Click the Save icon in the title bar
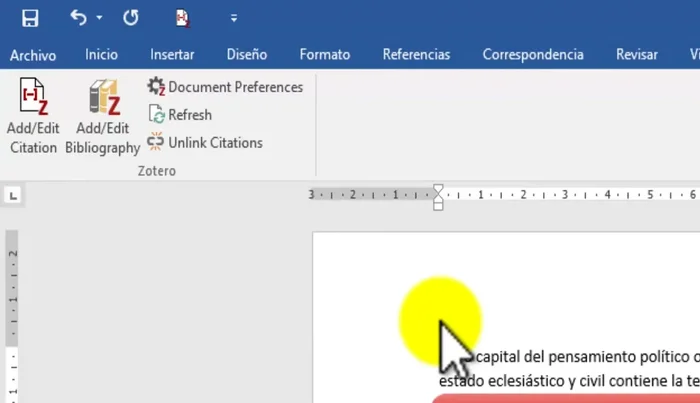This screenshot has width=700, height=403. pyautogui.click(x=30, y=18)
